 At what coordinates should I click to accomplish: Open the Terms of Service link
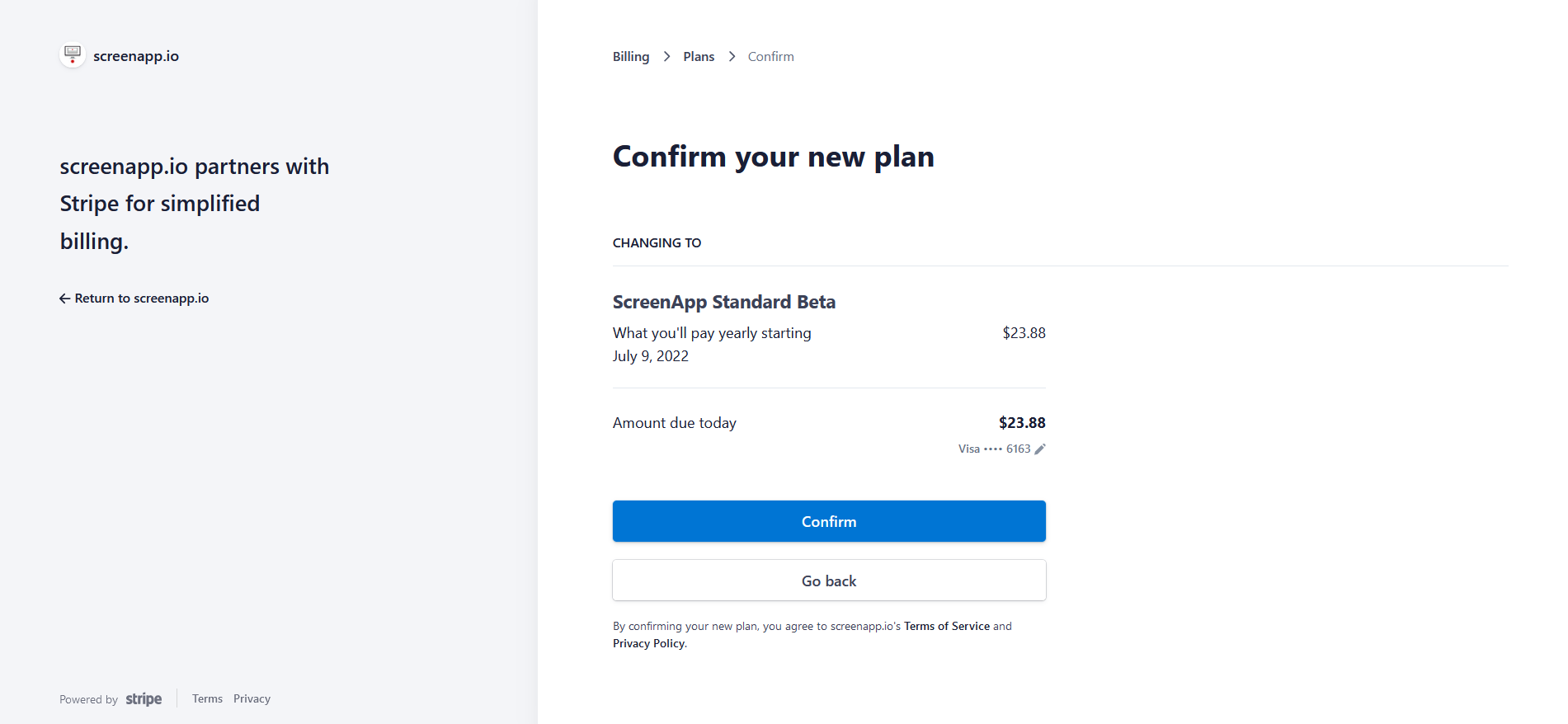click(946, 627)
